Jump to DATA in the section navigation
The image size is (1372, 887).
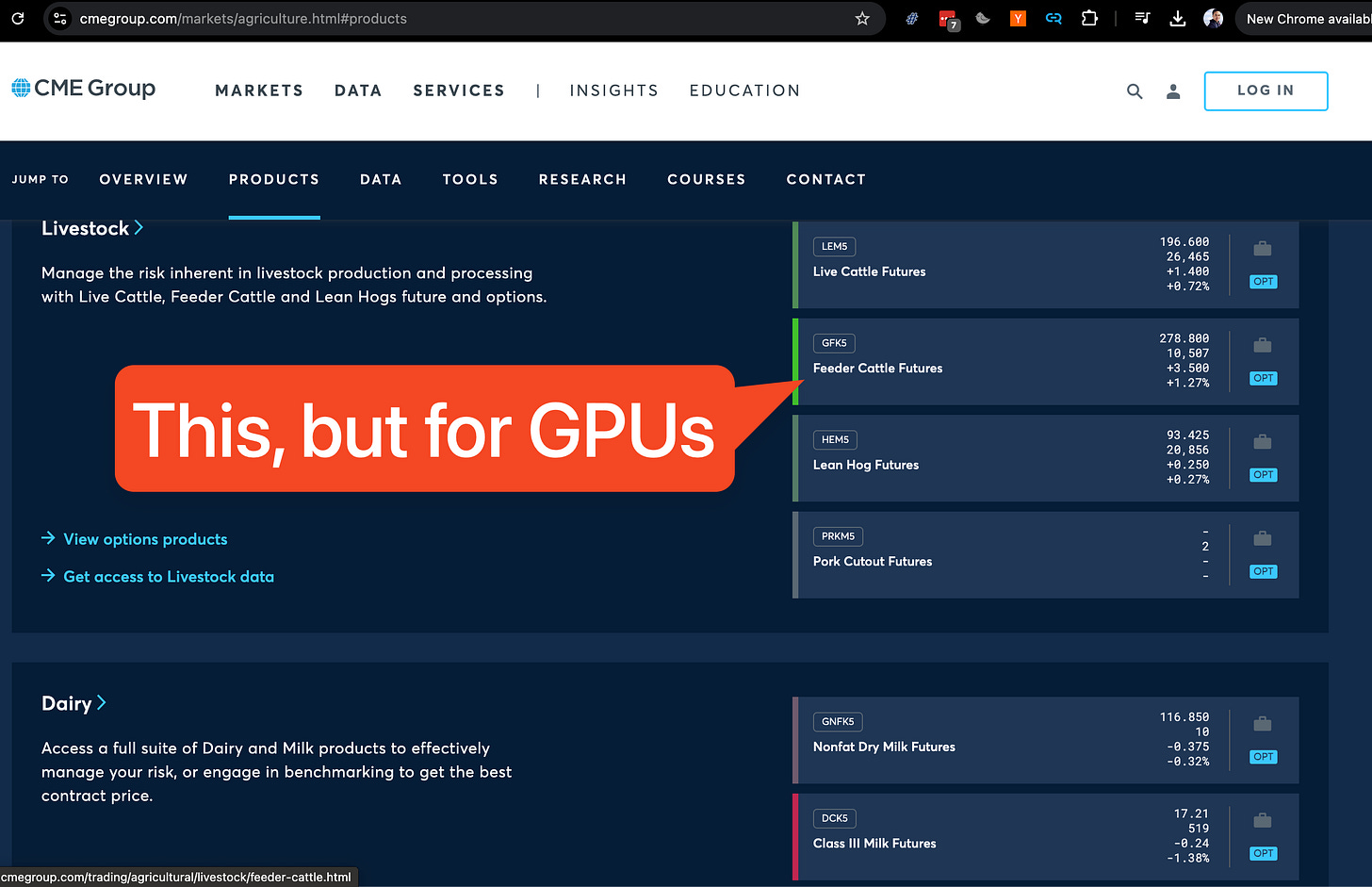pyautogui.click(x=381, y=179)
